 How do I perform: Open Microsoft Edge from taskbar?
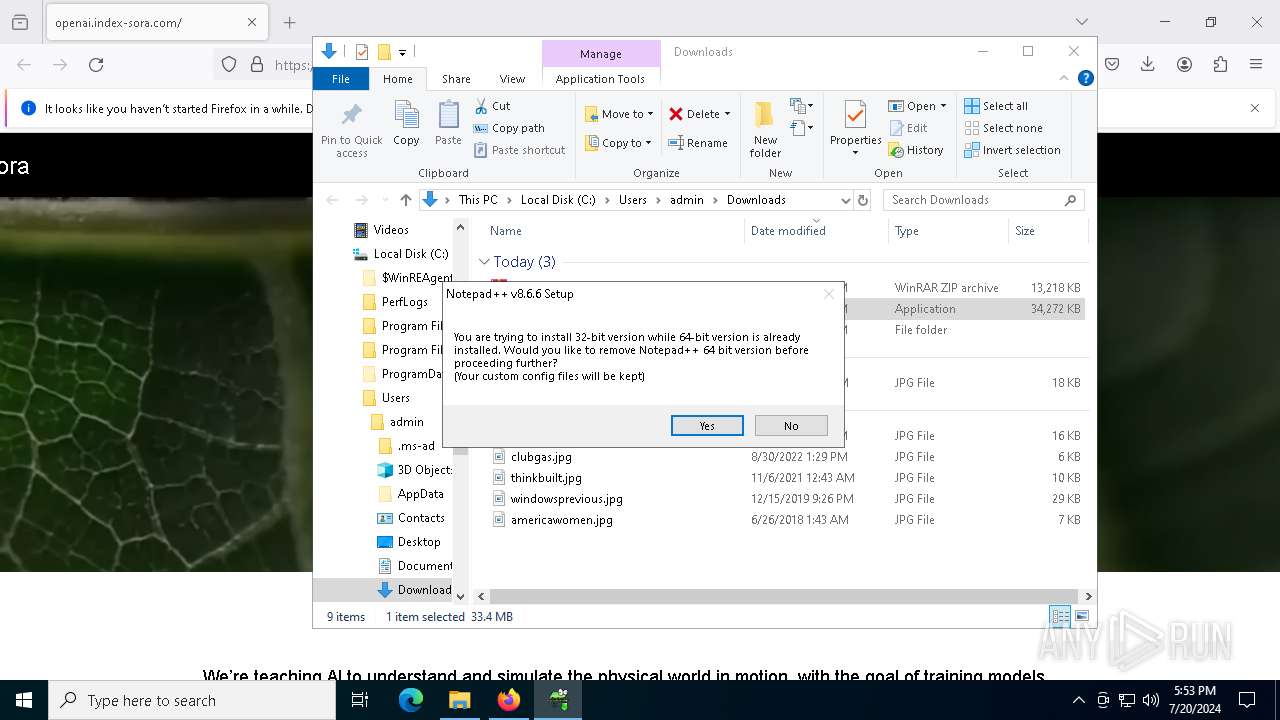411,700
